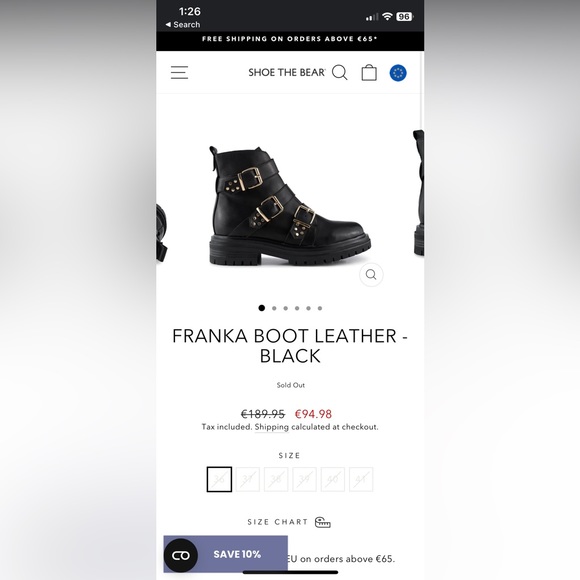Select size 41 option

[x=361, y=479]
